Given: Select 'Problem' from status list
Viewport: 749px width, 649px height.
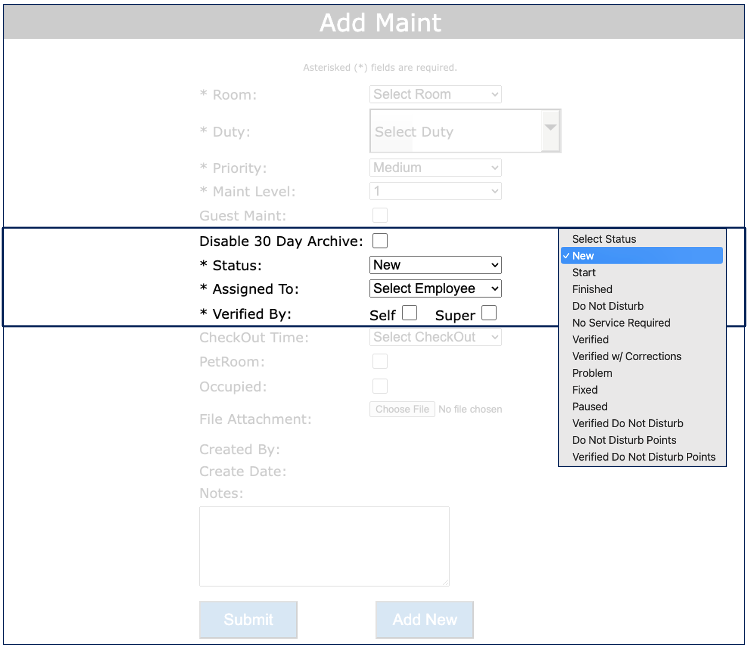Looking at the screenshot, I should coord(592,373).
